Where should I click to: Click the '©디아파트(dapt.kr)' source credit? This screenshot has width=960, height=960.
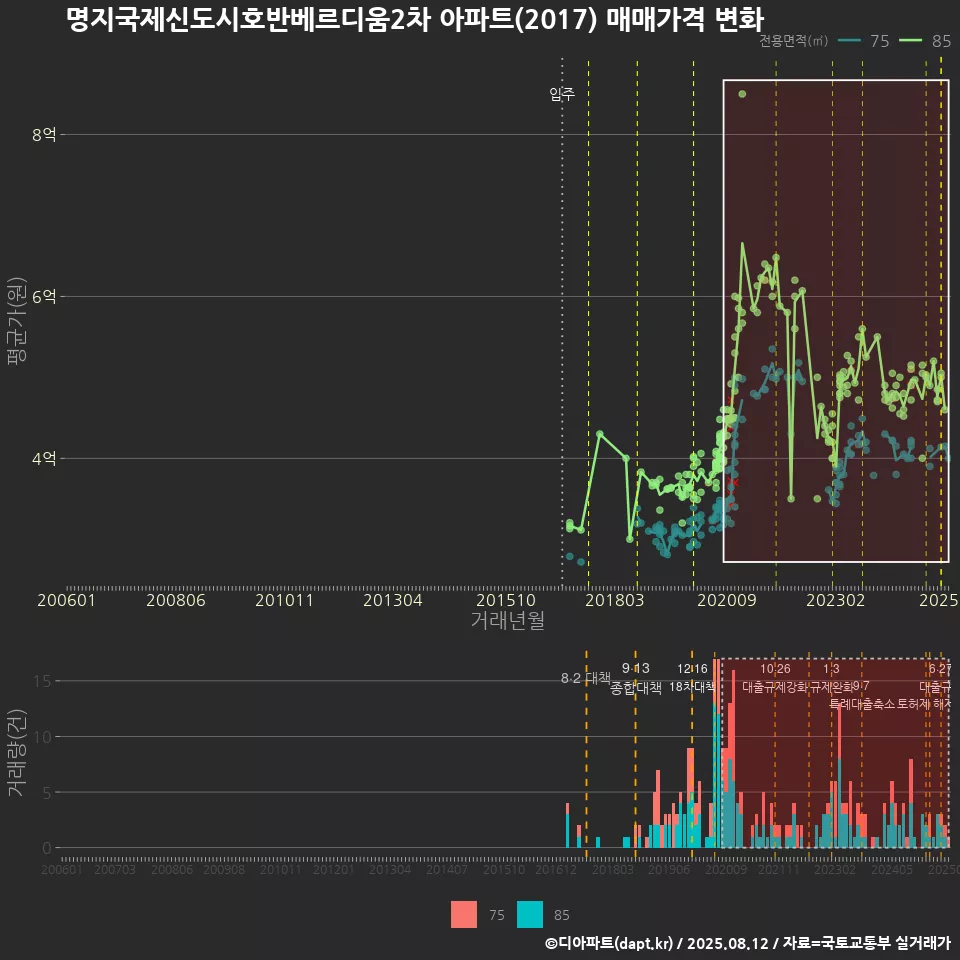[609, 943]
